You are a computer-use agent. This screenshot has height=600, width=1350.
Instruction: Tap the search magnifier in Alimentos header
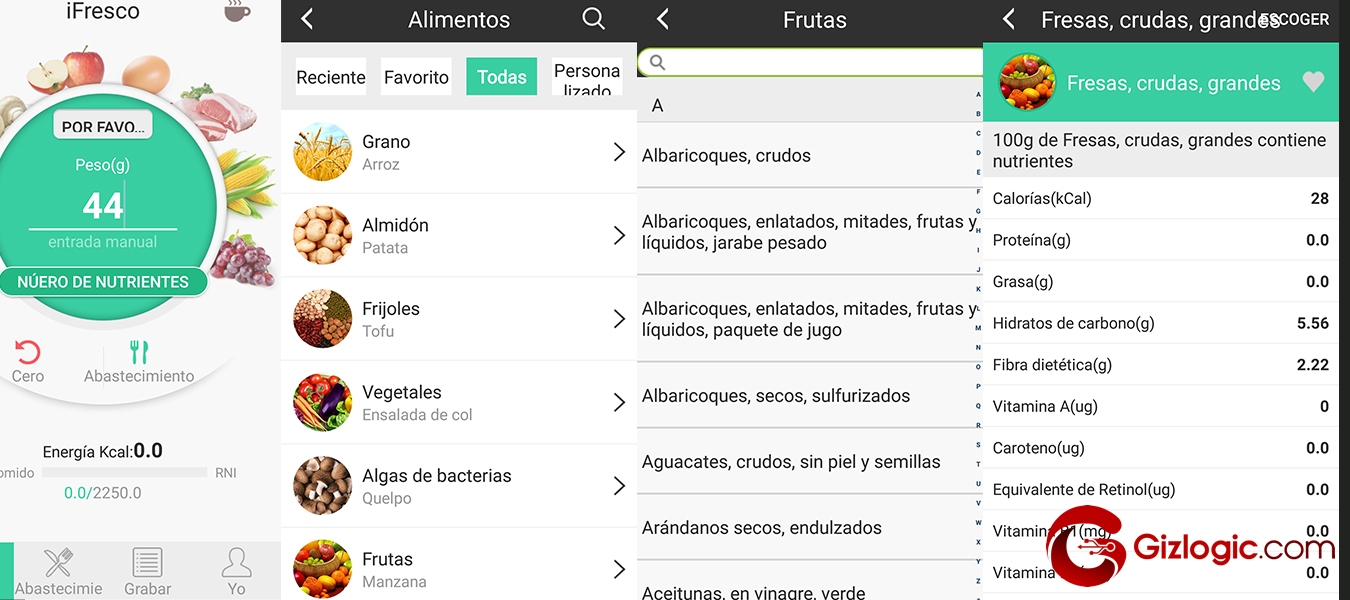594,19
